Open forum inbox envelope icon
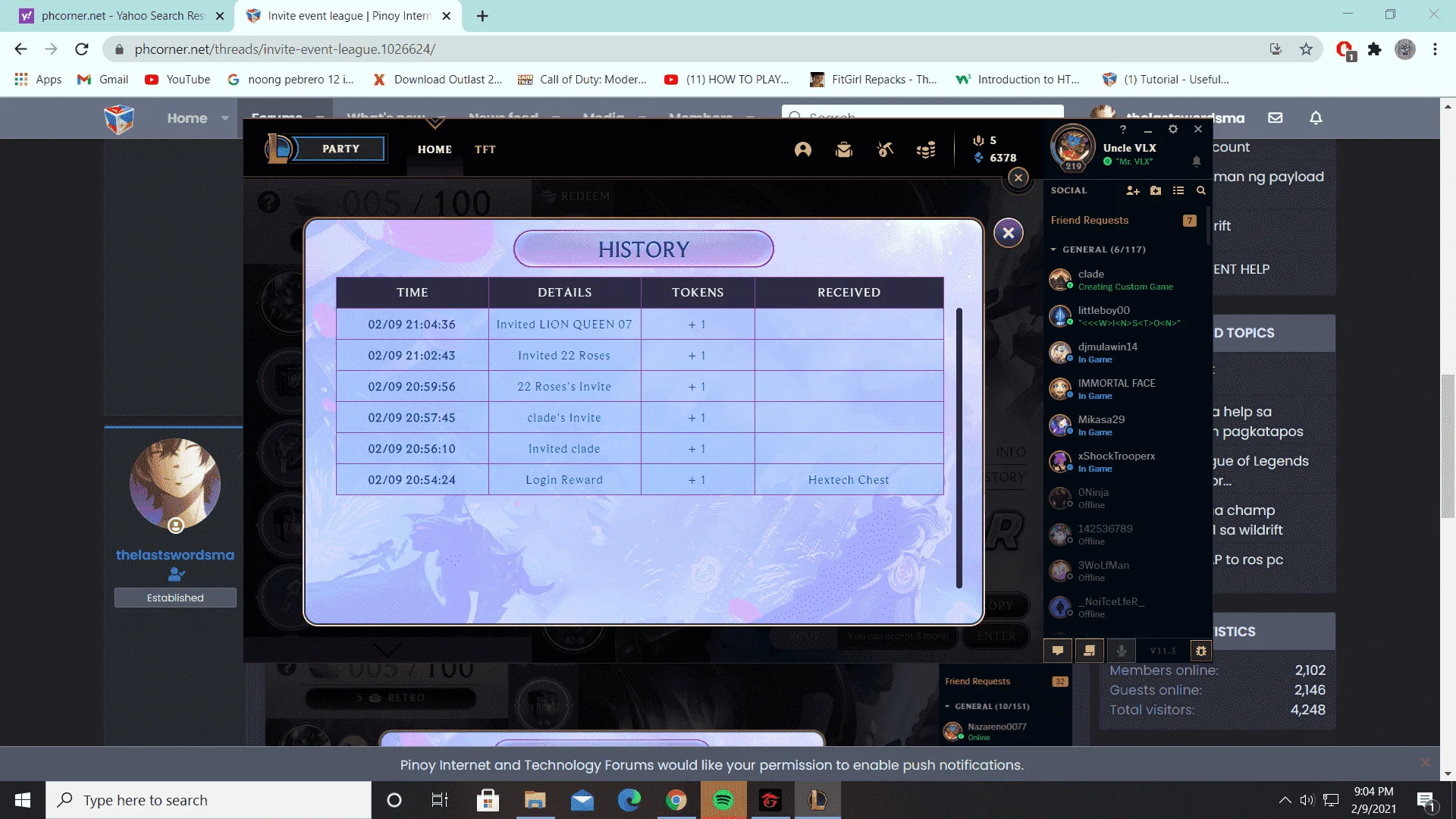Image resolution: width=1456 pixels, height=819 pixels. click(1276, 118)
